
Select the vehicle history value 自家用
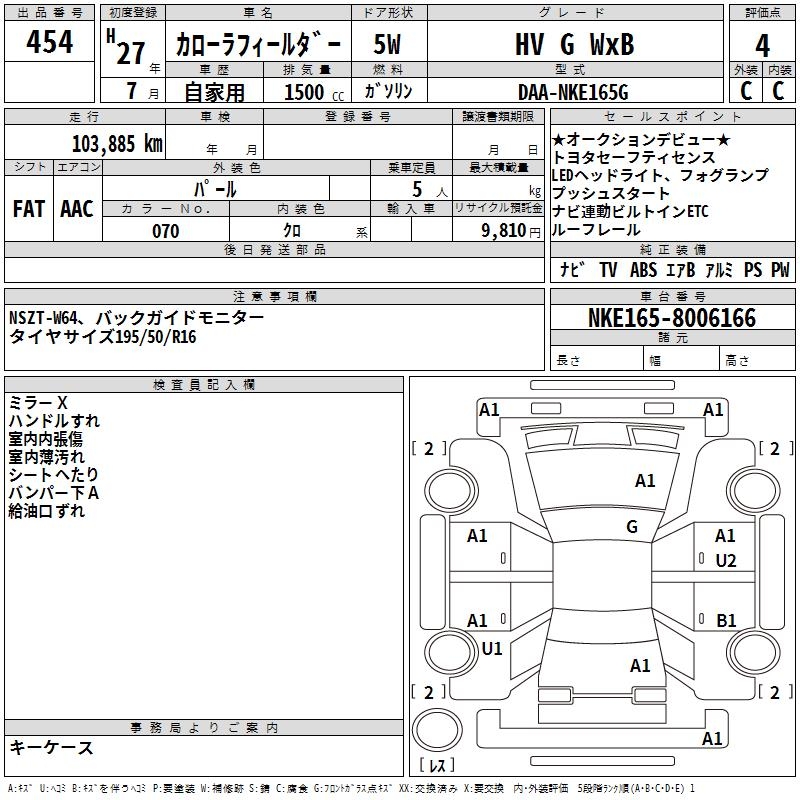coord(214,92)
